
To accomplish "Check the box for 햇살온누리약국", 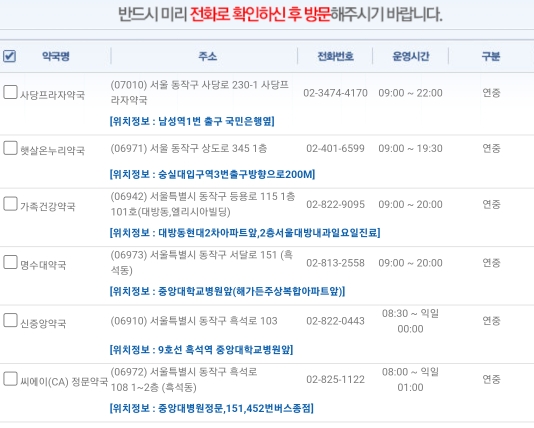I will click(x=10, y=148).
